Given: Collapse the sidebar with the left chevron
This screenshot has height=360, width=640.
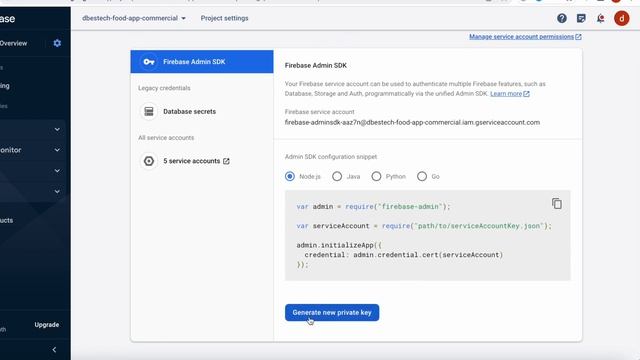Looking at the screenshot, I should pyautogui.click(x=54, y=350).
